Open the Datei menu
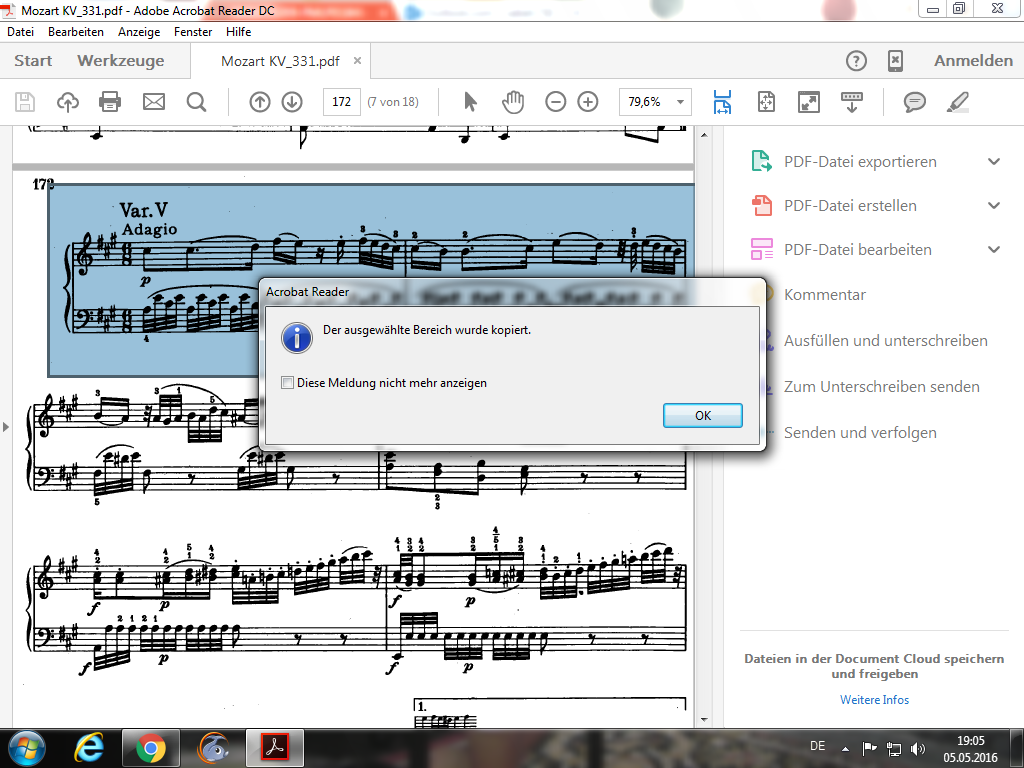Screen dimensions: 1024x768 pyautogui.click(x=20, y=31)
